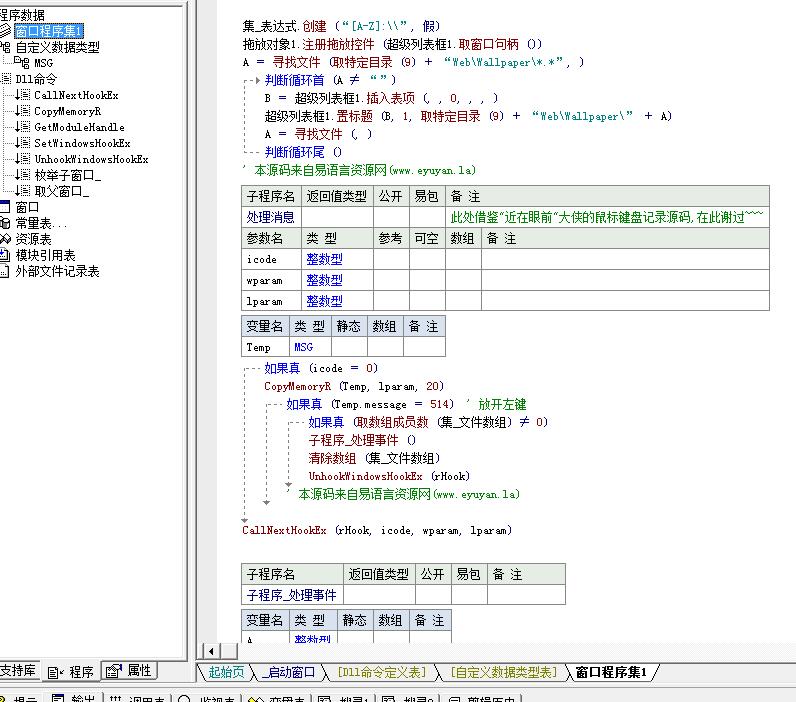
Task: Open the [Dll命令定义表] editor tab
Action: coord(382,672)
